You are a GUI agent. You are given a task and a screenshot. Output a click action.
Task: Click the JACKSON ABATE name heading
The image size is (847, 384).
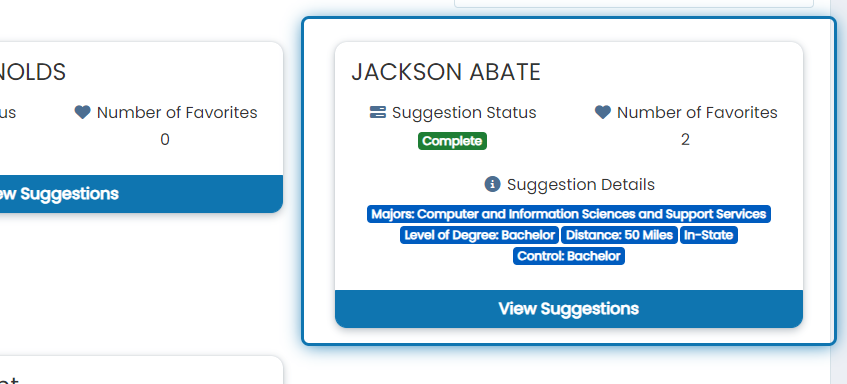pos(446,72)
